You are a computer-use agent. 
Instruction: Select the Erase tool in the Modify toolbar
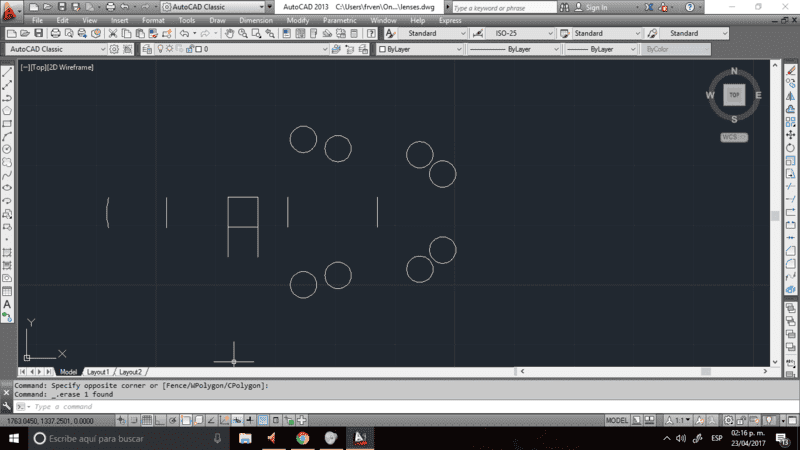(790, 70)
